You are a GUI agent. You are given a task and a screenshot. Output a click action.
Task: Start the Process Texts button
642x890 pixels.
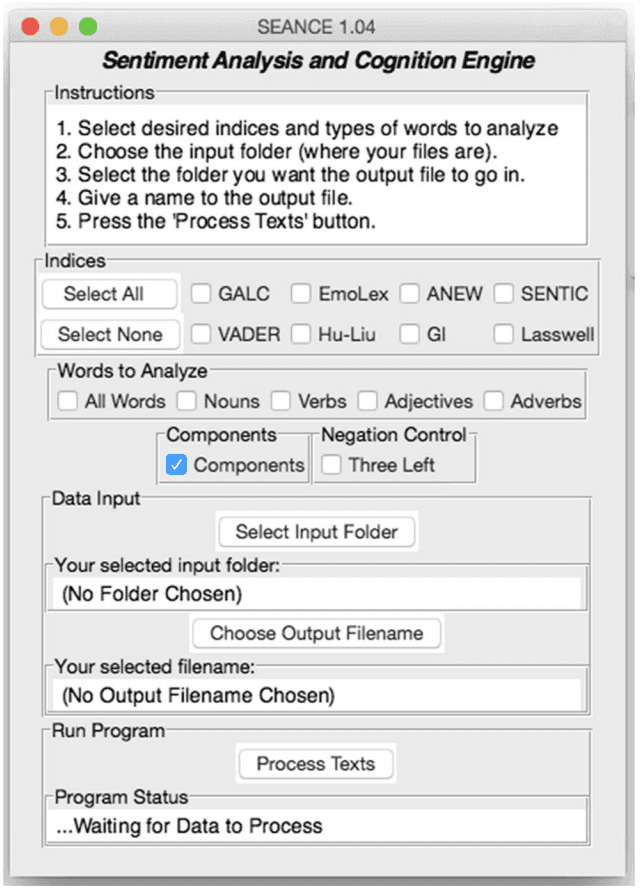point(316,763)
